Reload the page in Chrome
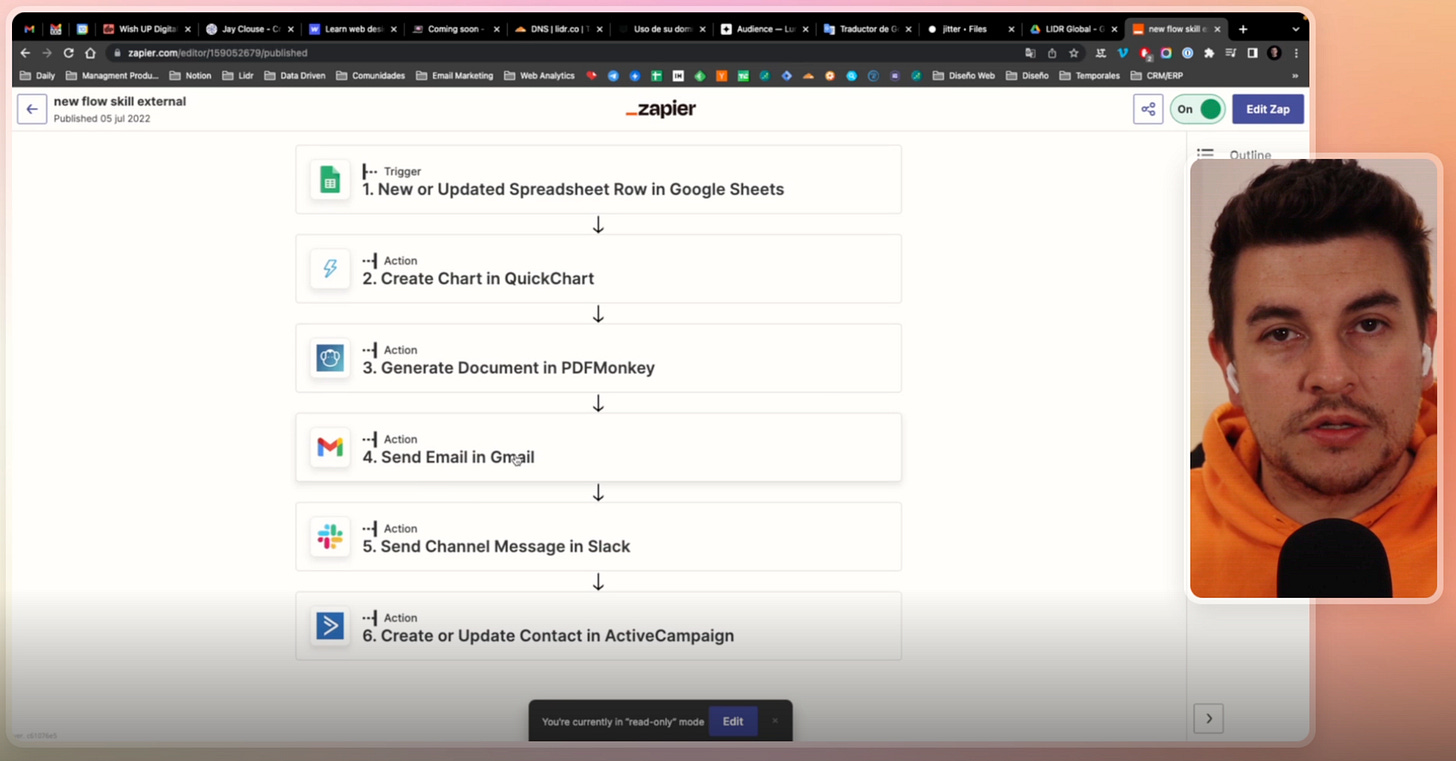1456x761 pixels. pos(68,53)
